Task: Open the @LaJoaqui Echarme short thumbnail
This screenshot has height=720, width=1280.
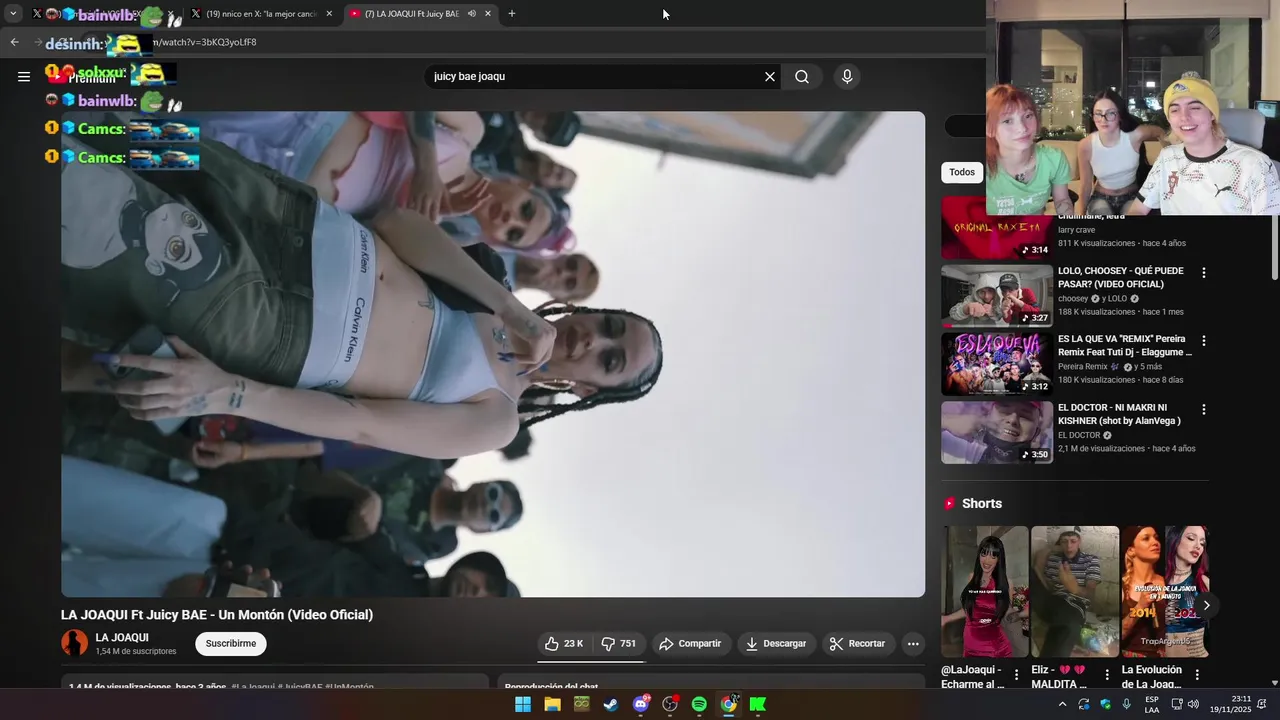Action: 985,591
